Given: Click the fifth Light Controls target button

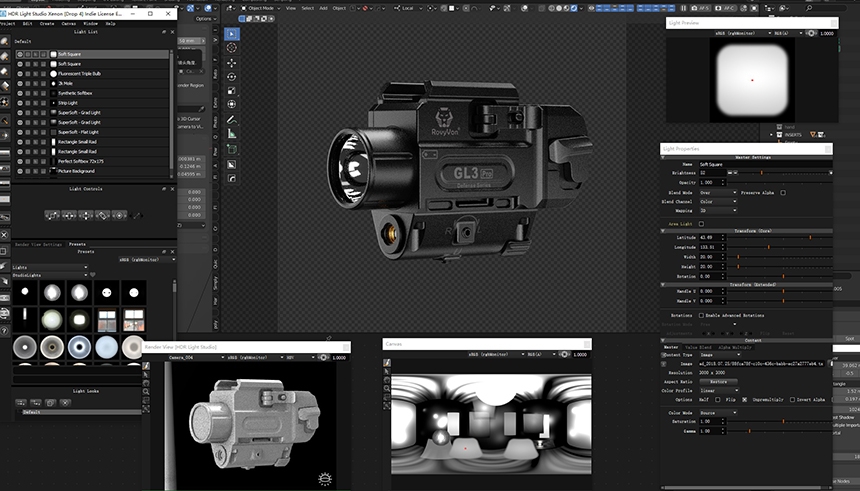Looking at the screenshot, I should click(x=120, y=216).
